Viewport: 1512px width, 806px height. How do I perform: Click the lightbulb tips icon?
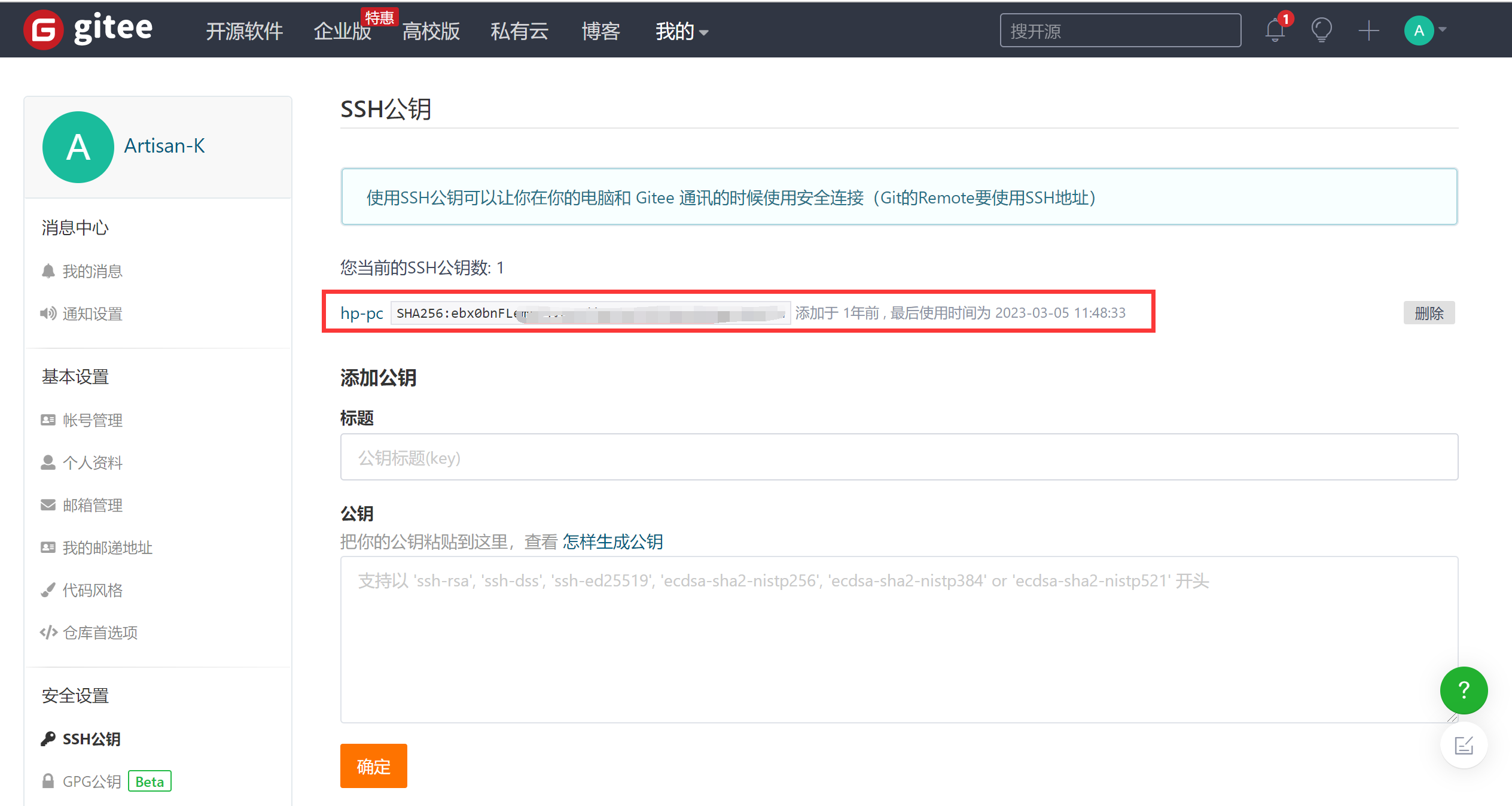1321,30
